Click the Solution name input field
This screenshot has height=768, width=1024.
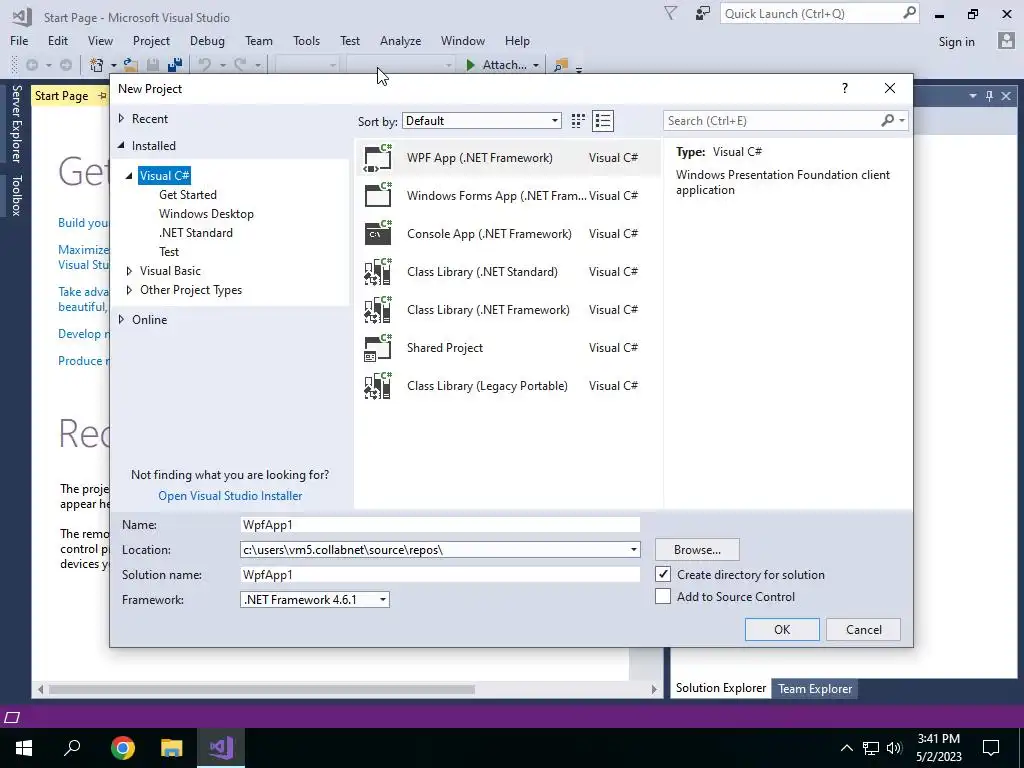[440, 575]
